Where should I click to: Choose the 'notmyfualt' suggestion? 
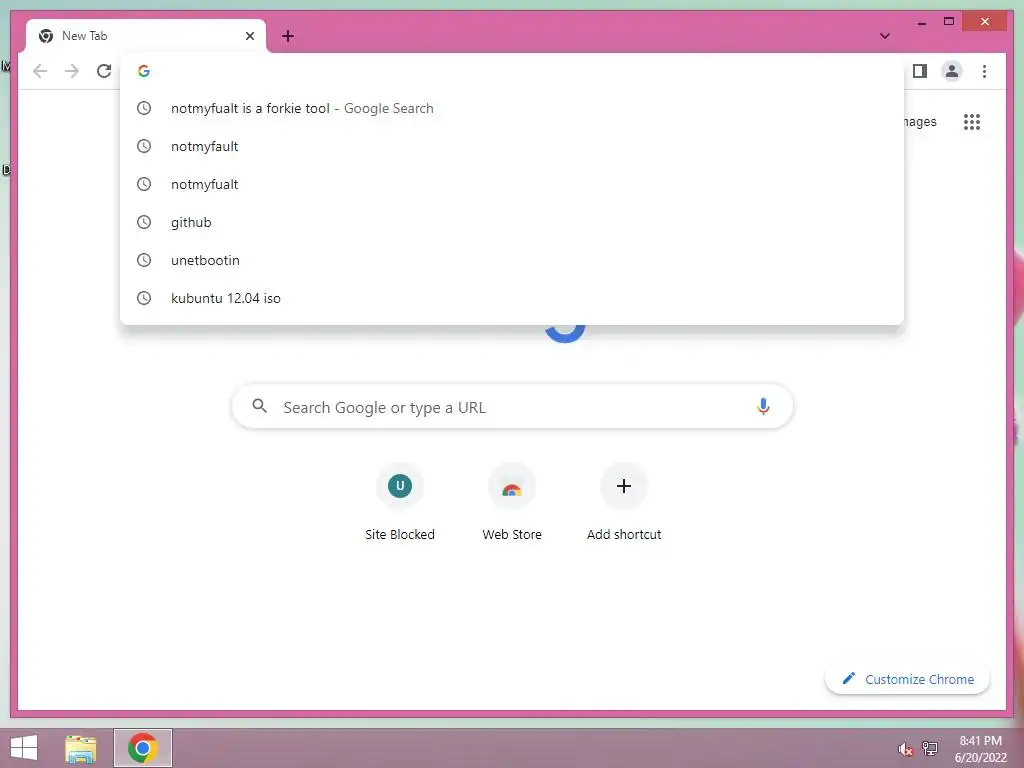(x=512, y=184)
